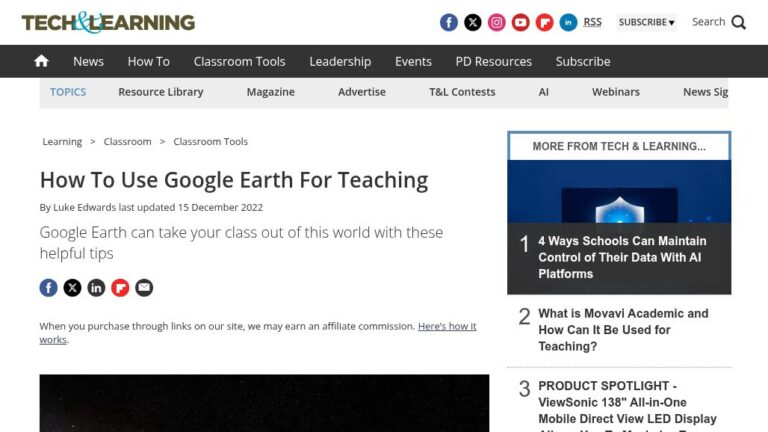Viewport: 768px width, 432px height.
Task: Click the Search text field
Action: click(708, 22)
